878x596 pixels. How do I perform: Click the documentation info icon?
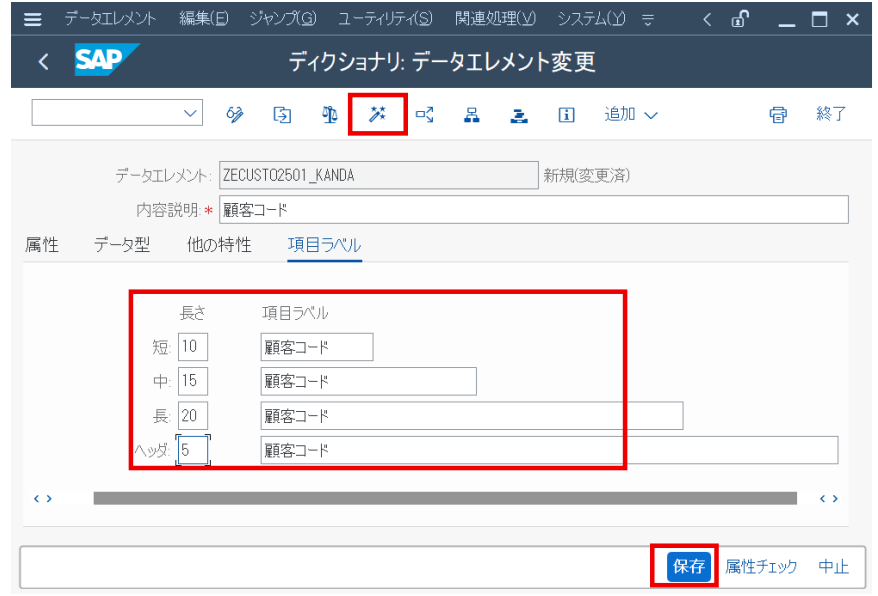click(566, 115)
